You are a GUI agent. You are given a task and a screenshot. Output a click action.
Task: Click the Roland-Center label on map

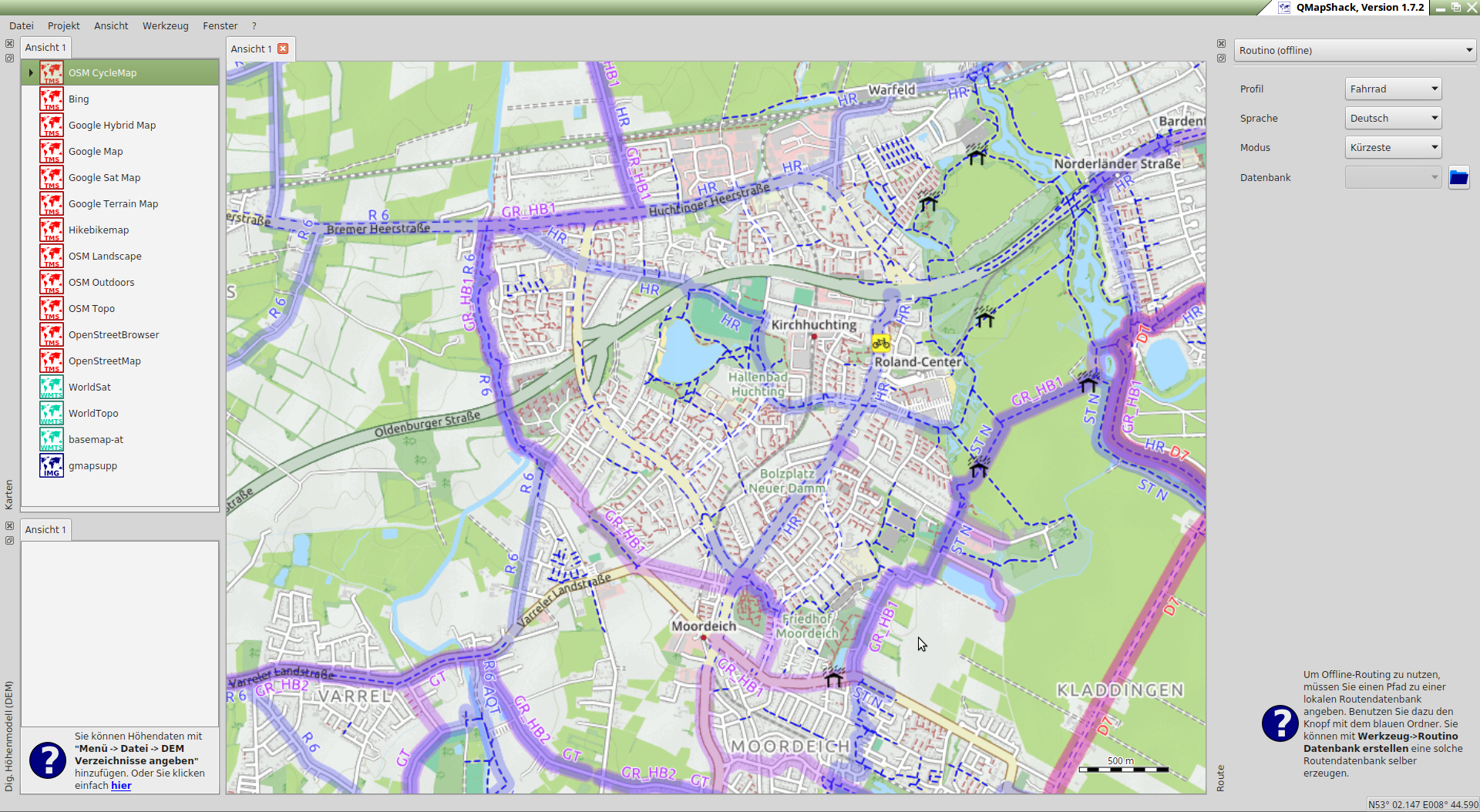tap(917, 361)
